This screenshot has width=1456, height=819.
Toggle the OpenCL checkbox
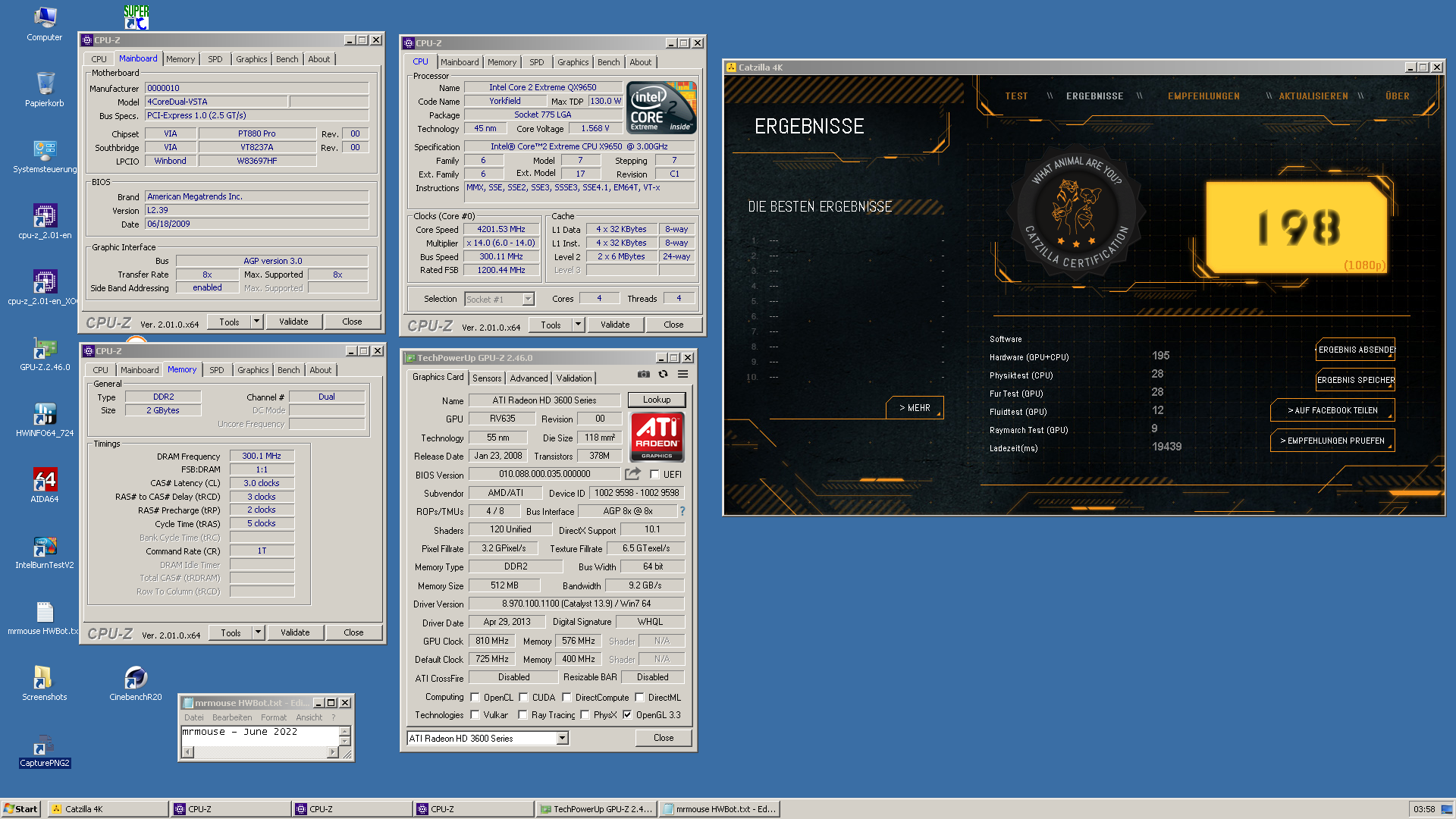[x=475, y=698]
